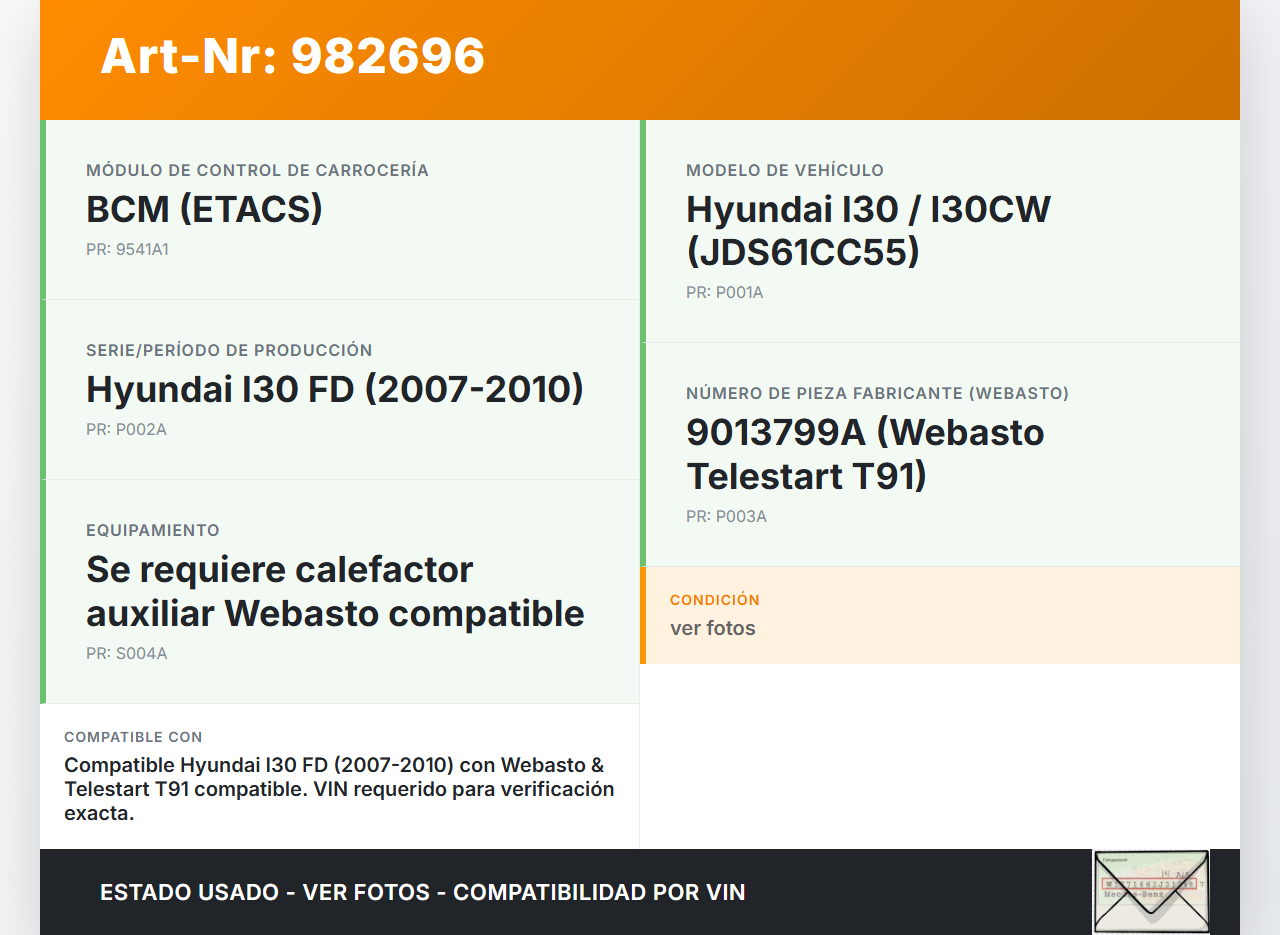Click the PR: S004A code
Viewport: 1280px width, 935px height.
[126, 653]
